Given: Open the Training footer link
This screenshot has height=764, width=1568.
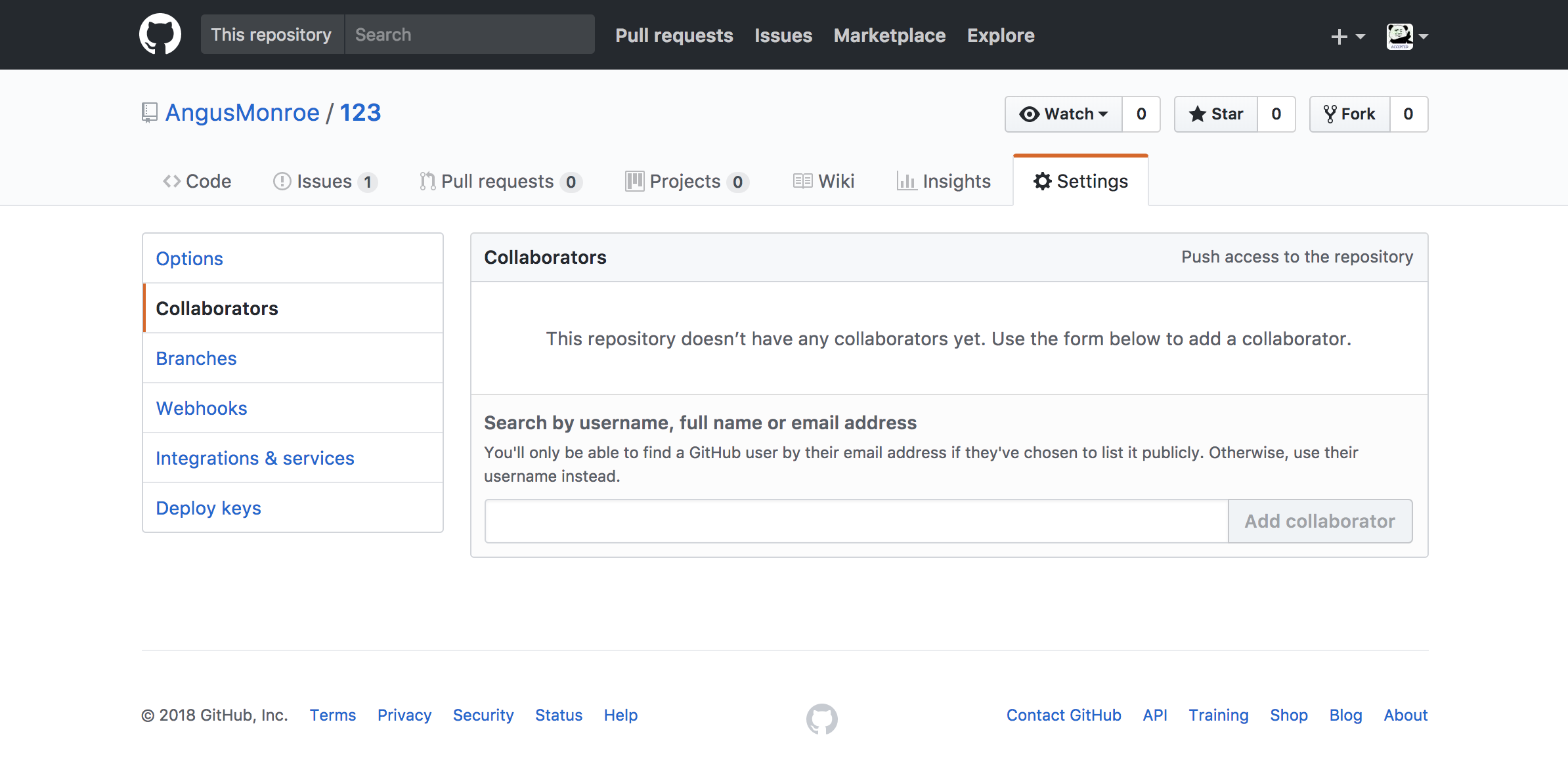Looking at the screenshot, I should tap(1219, 715).
